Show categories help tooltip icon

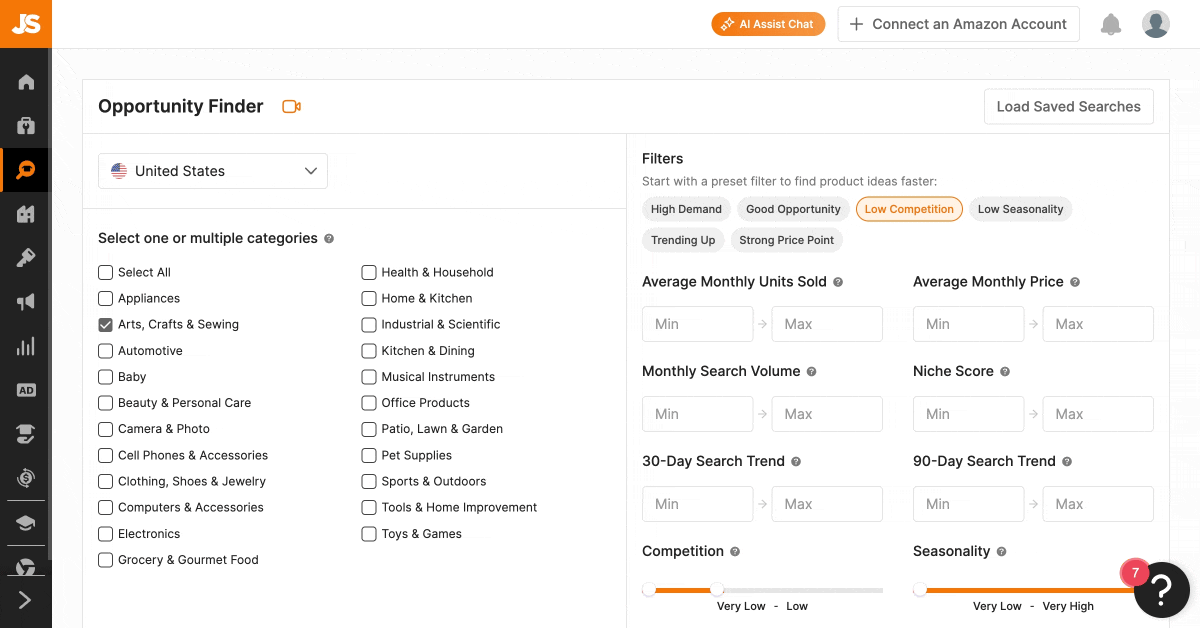[329, 239]
